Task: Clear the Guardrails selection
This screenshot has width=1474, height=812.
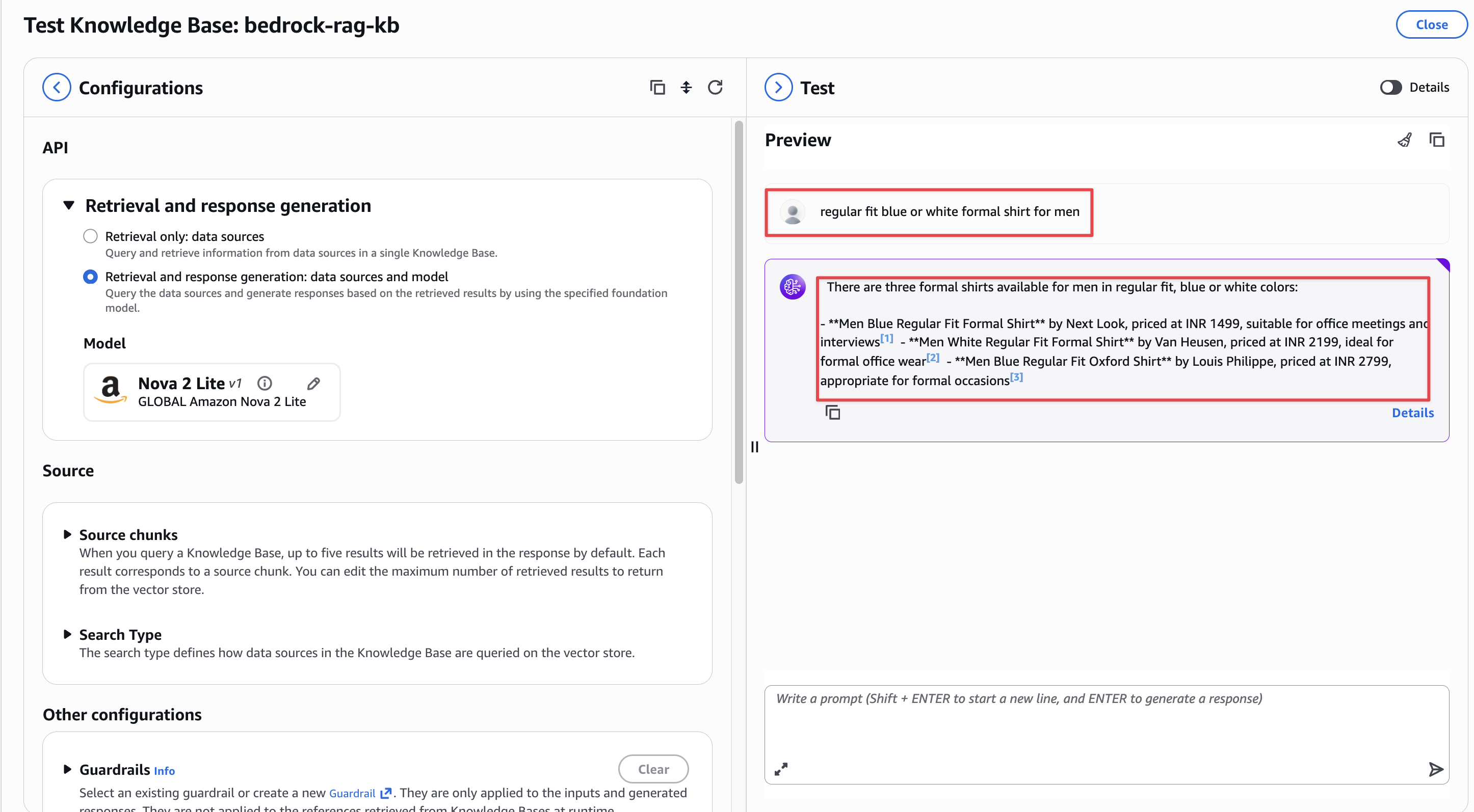Action: (x=653, y=769)
